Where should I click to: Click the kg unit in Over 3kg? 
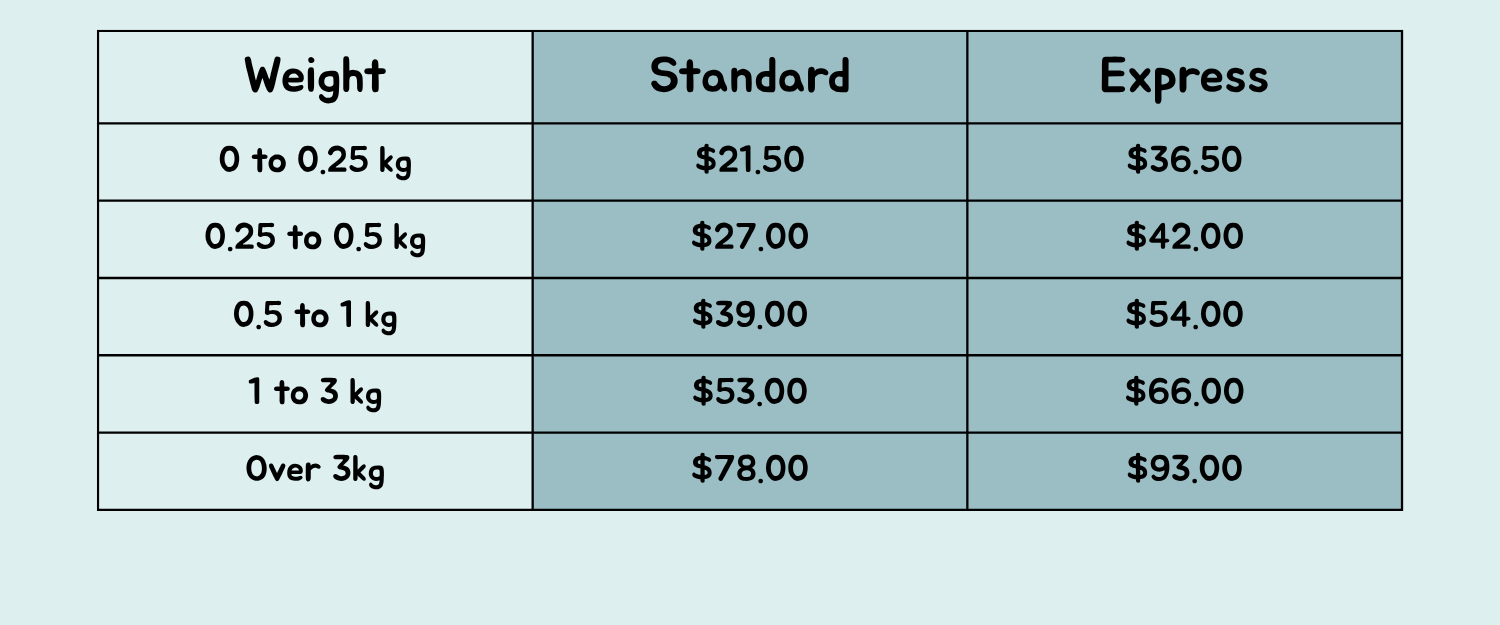367,470
